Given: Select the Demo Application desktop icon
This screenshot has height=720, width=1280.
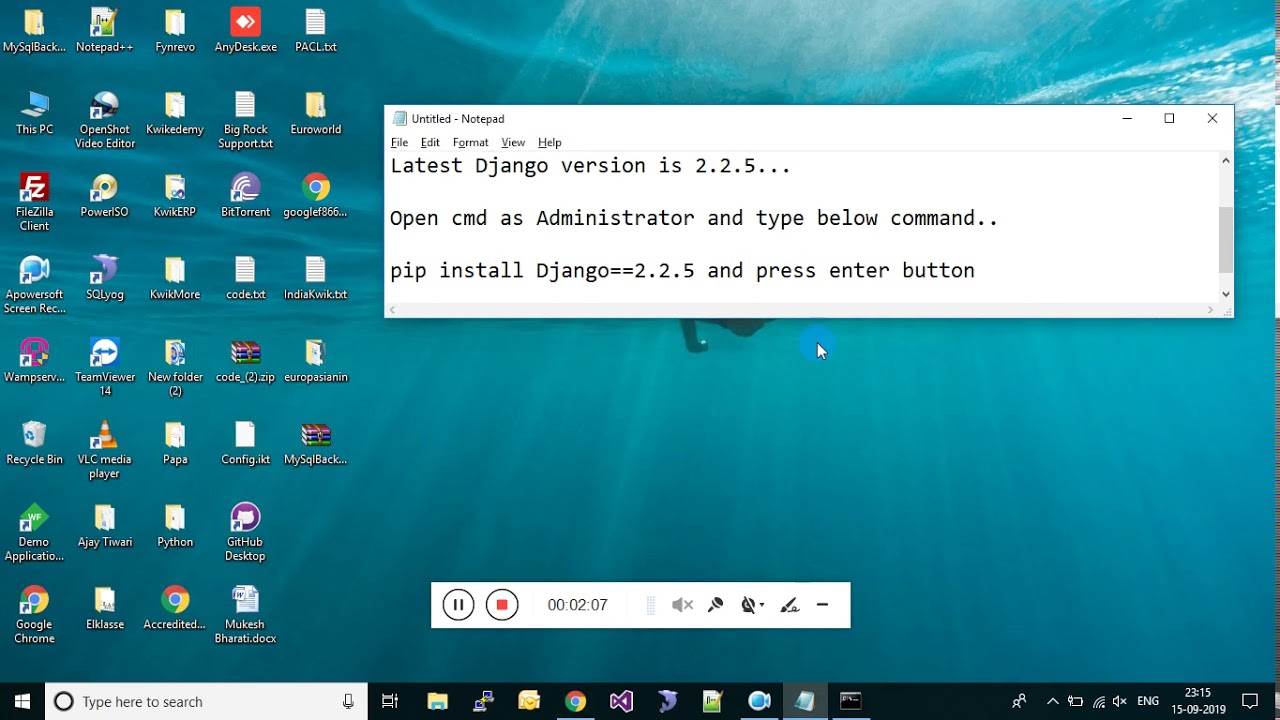Looking at the screenshot, I should (x=34, y=532).
